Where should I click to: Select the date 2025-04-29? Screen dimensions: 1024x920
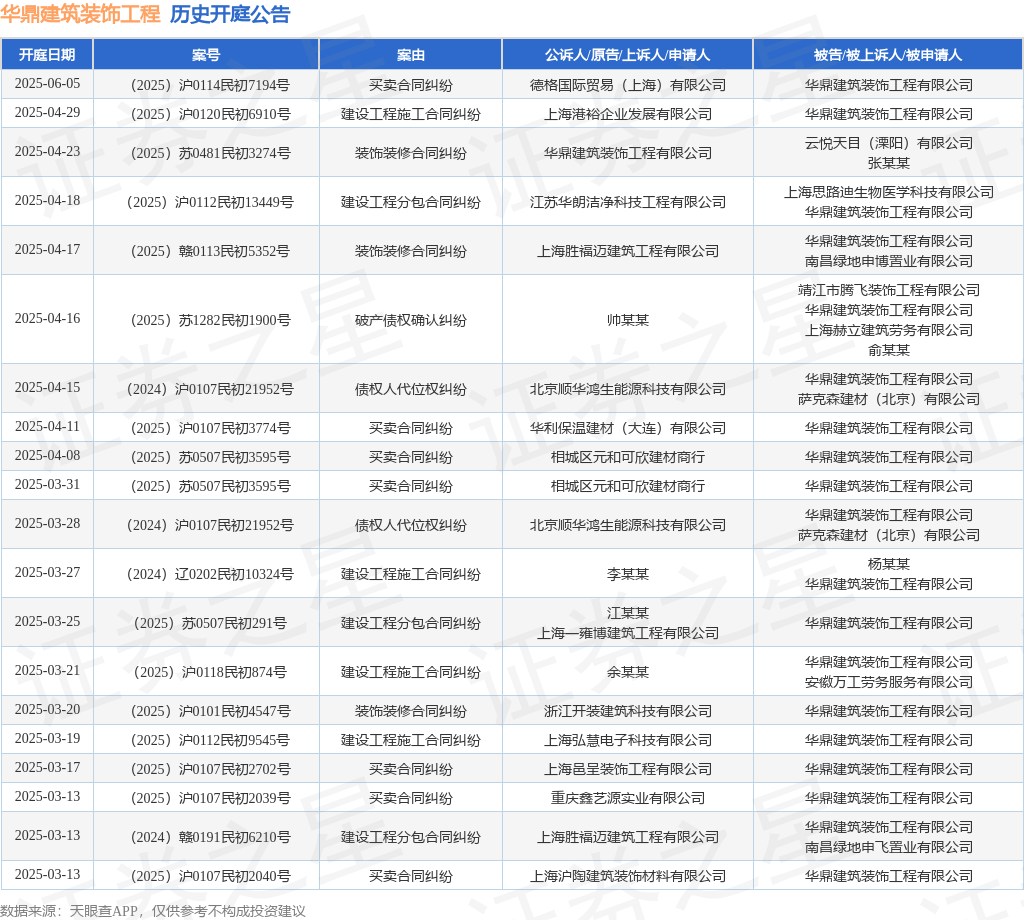(x=47, y=113)
